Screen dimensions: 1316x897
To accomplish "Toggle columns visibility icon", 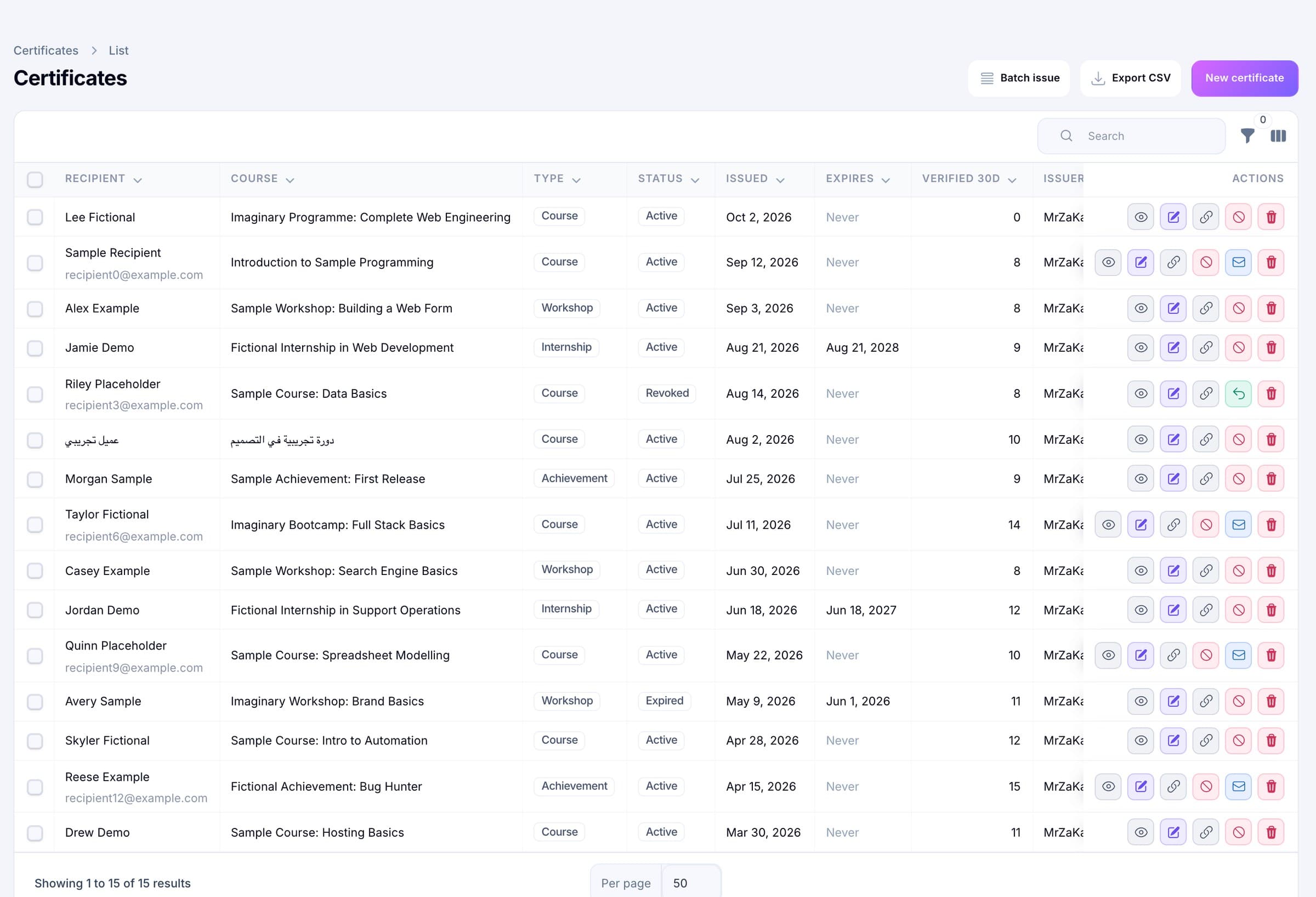I will tap(1278, 136).
